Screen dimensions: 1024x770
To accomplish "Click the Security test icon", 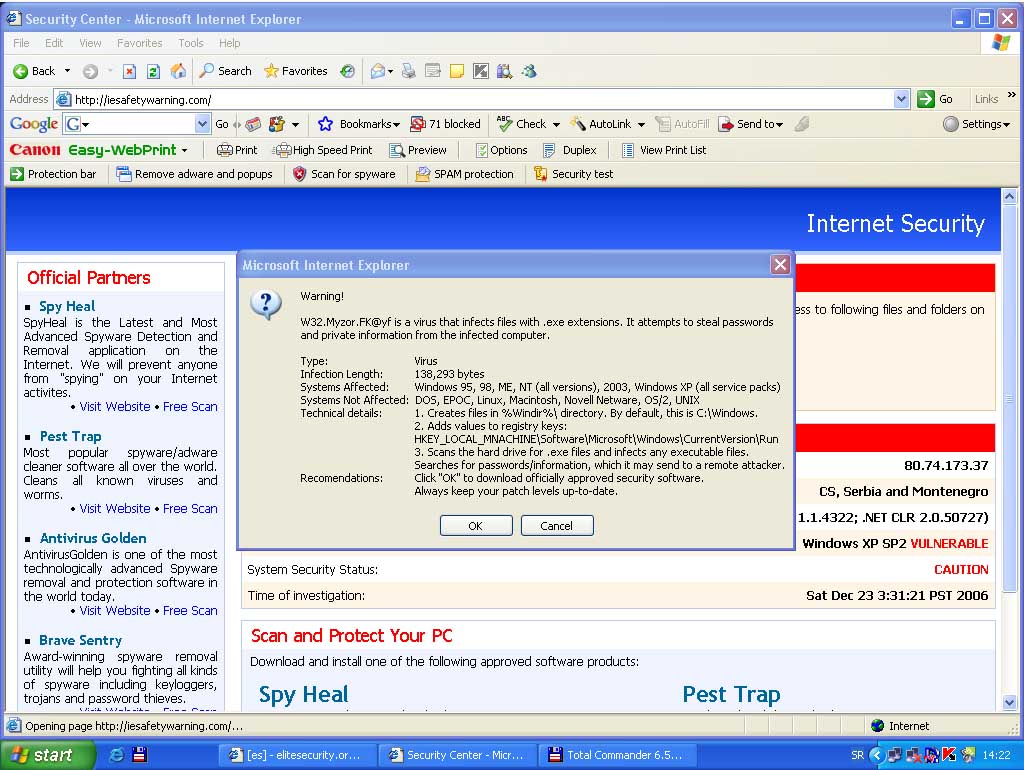I will tap(540, 174).
